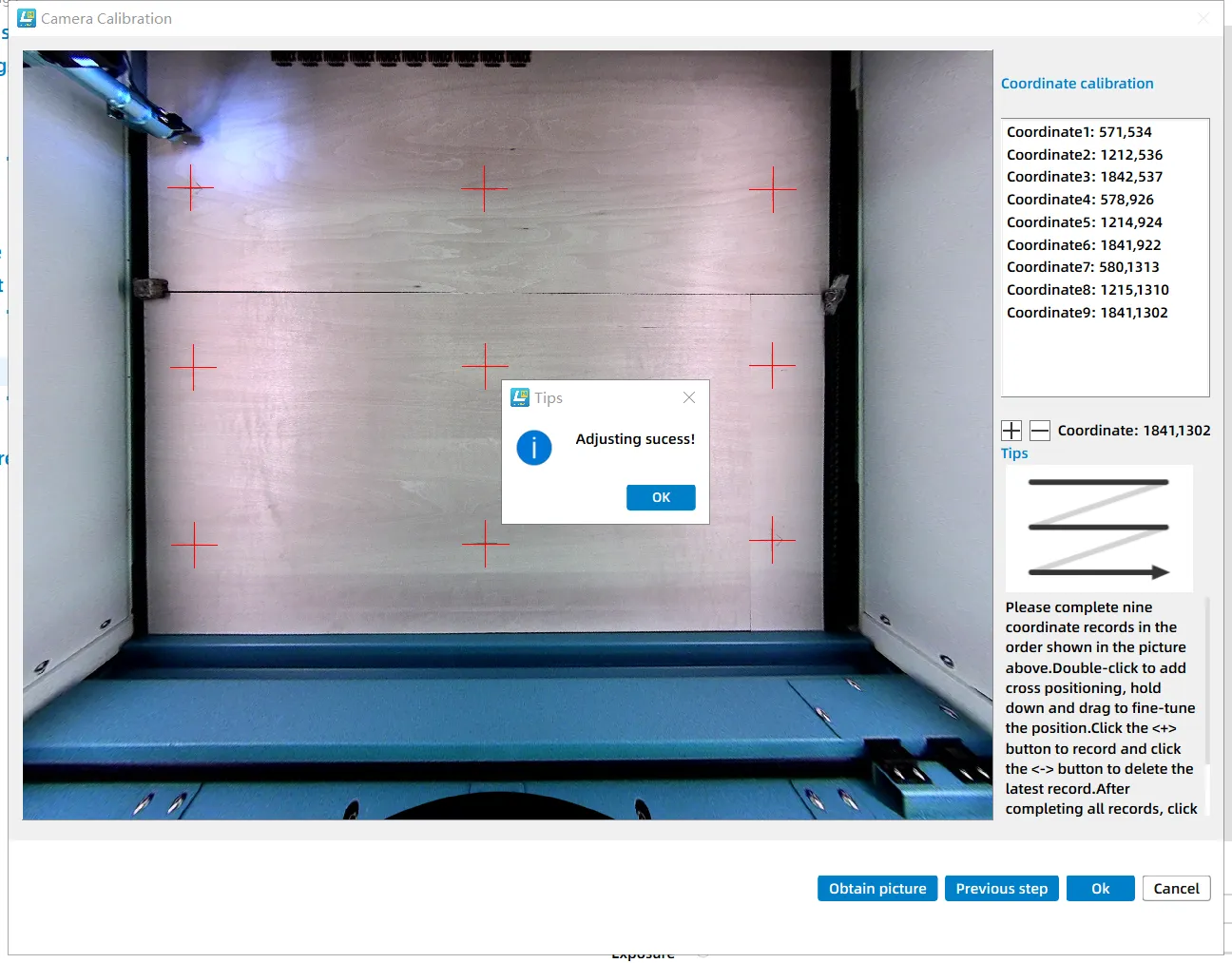The width and height of the screenshot is (1232, 963).
Task: Click the Tips dialog app icon
Action: tap(520, 397)
